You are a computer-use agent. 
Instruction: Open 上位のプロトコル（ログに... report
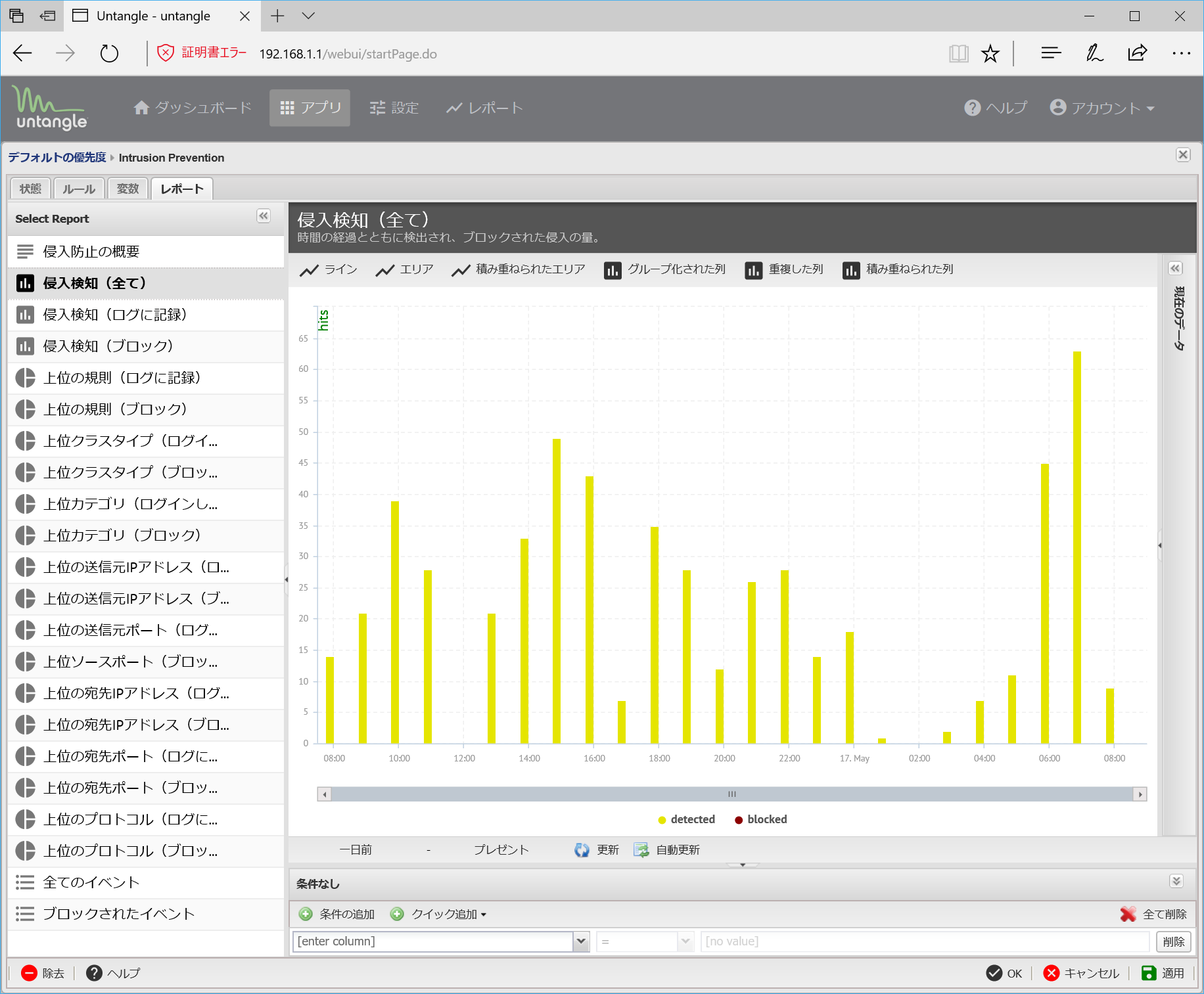point(146,819)
